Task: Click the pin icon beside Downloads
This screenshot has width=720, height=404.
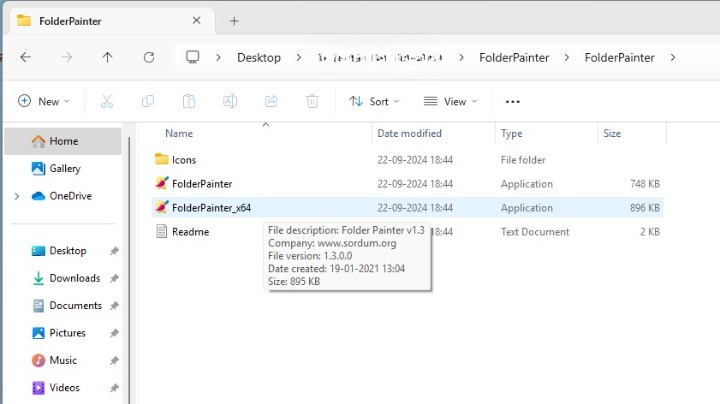Action: [114, 278]
